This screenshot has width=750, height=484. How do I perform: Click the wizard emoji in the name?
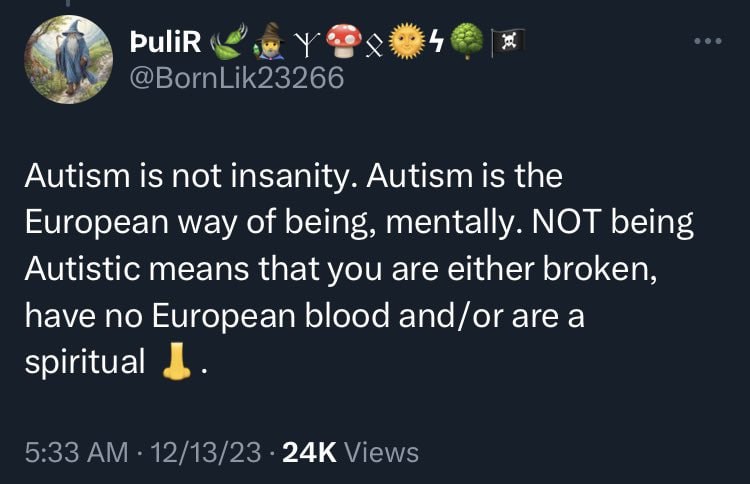(x=271, y=40)
